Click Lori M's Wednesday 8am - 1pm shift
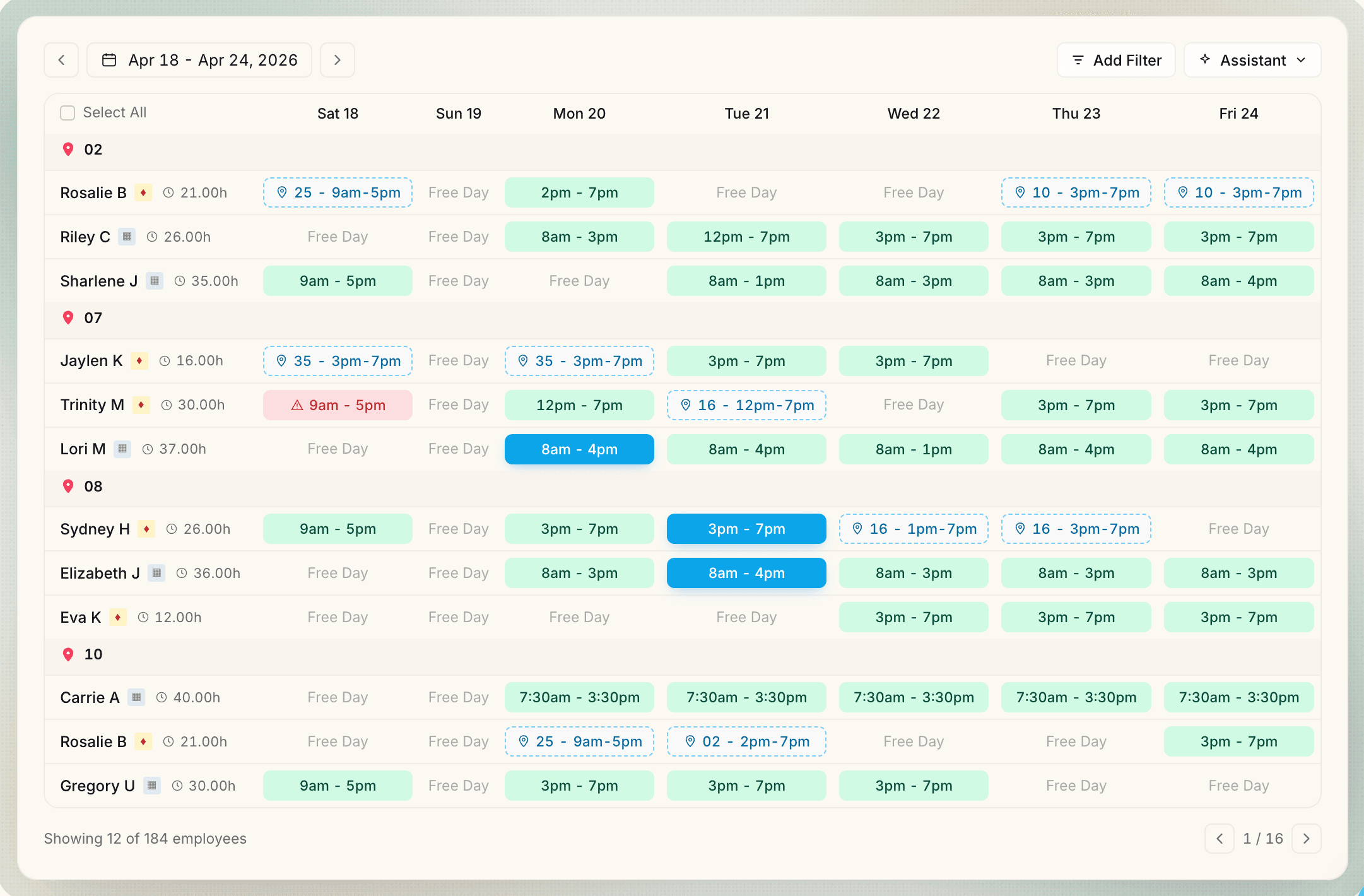Viewport: 1364px width, 896px height. click(914, 449)
